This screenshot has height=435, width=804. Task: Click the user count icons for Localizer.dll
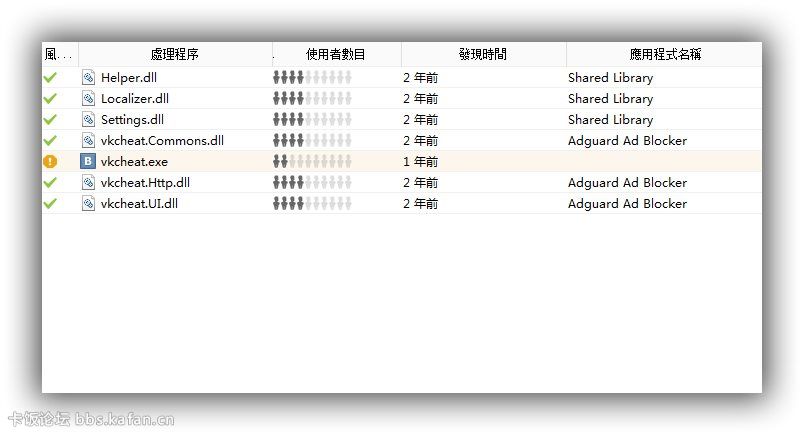click(312, 98)
